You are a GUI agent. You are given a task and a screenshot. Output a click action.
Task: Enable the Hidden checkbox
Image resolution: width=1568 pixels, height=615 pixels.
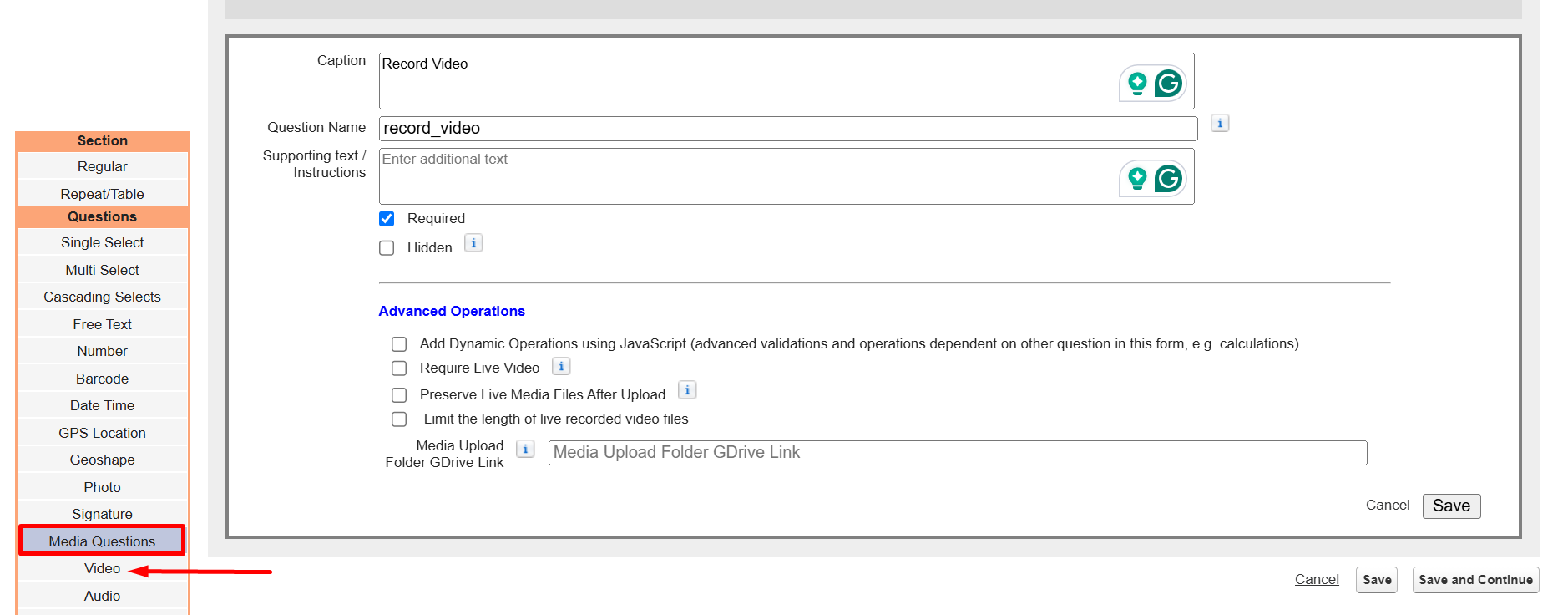pyautogui.click(x=387, y=248)
